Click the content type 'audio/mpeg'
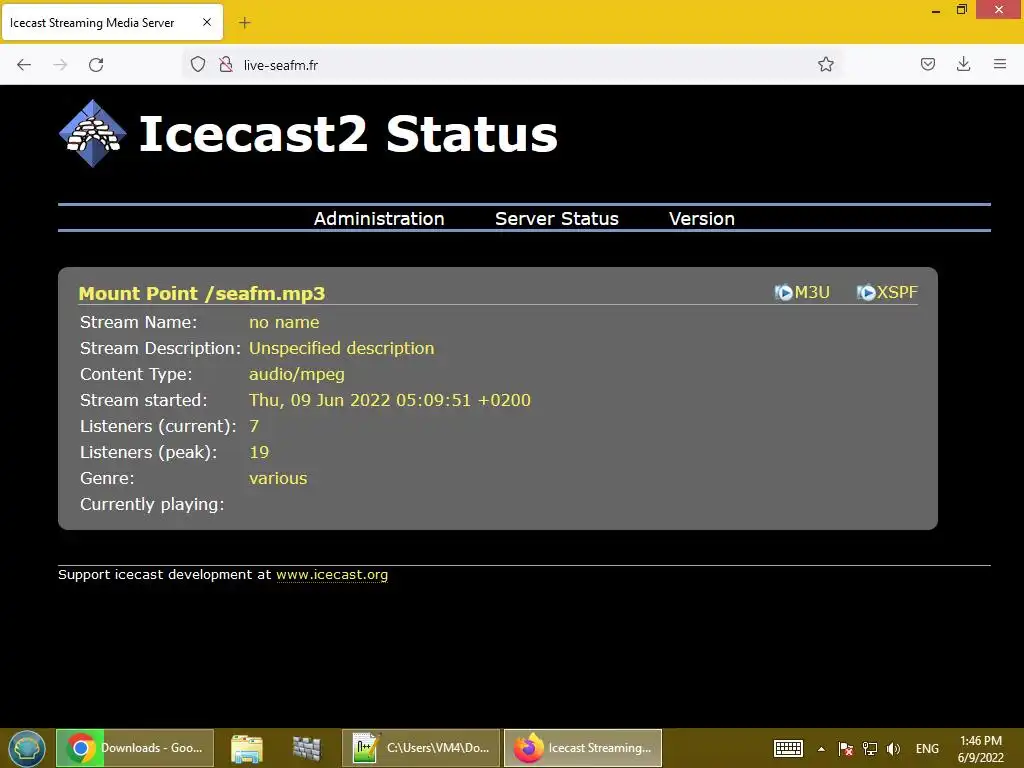 pos(296,374)
